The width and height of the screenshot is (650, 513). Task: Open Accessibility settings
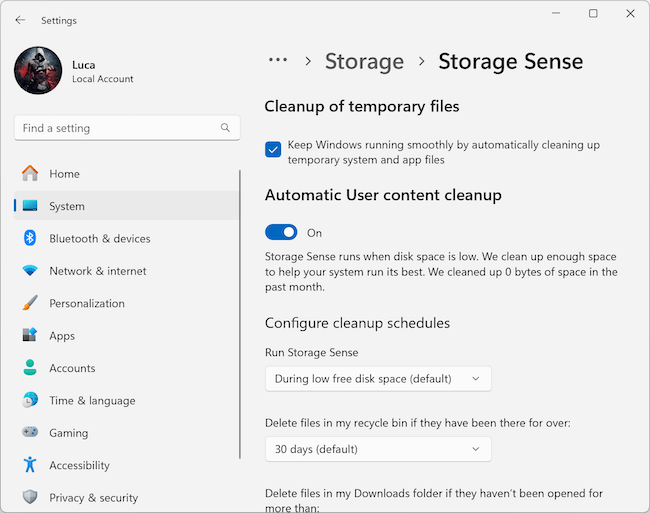pos(126,465)
